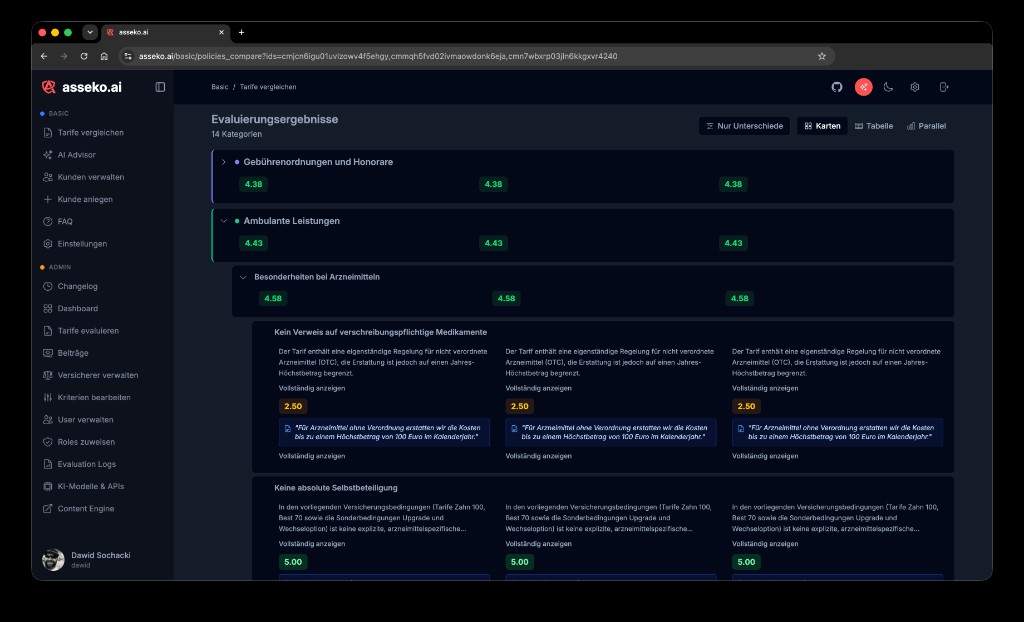Close the asseko.ai browser tab
The width and height of the screenshot is (1024, 622).
[221, 32]
